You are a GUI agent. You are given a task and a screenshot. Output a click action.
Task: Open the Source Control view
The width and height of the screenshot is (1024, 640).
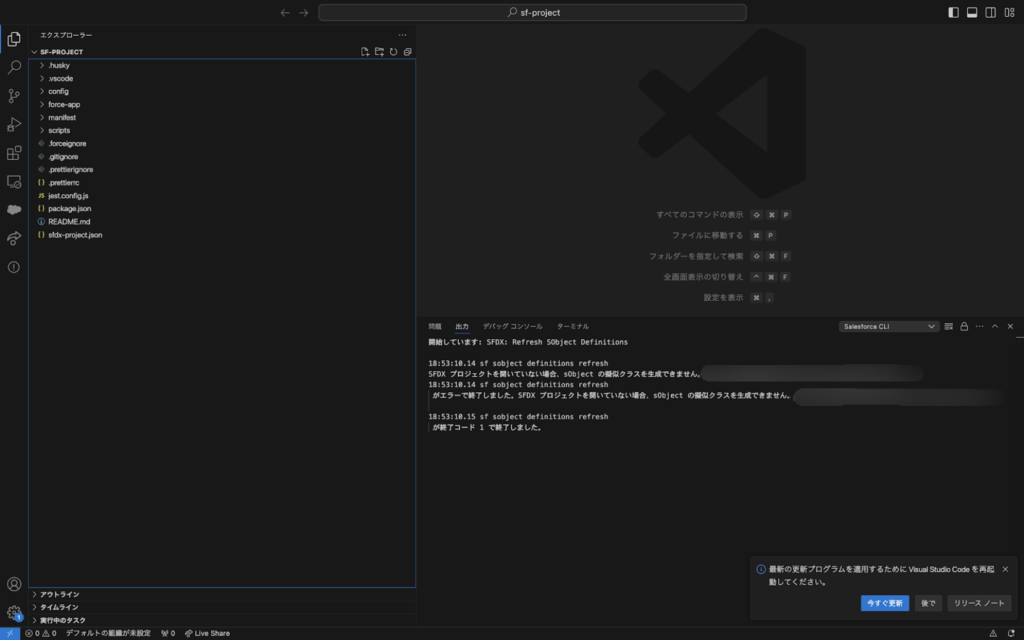point(14,96)
